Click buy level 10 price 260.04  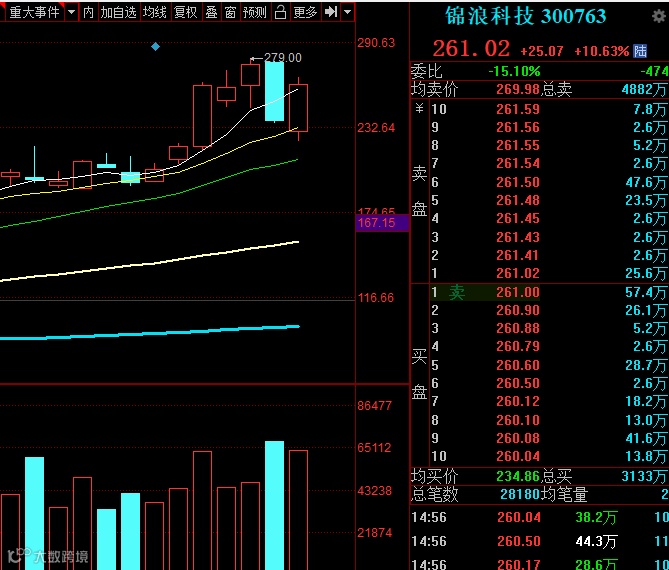pyautogui.click(x=518, y=457)
